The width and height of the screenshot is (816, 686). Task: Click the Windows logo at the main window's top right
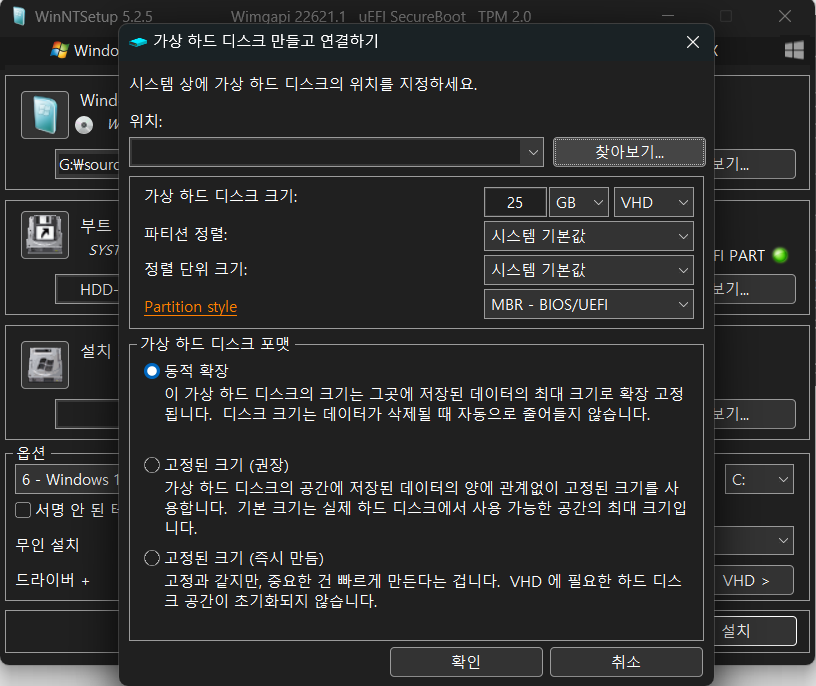click(x=794, y=50)
